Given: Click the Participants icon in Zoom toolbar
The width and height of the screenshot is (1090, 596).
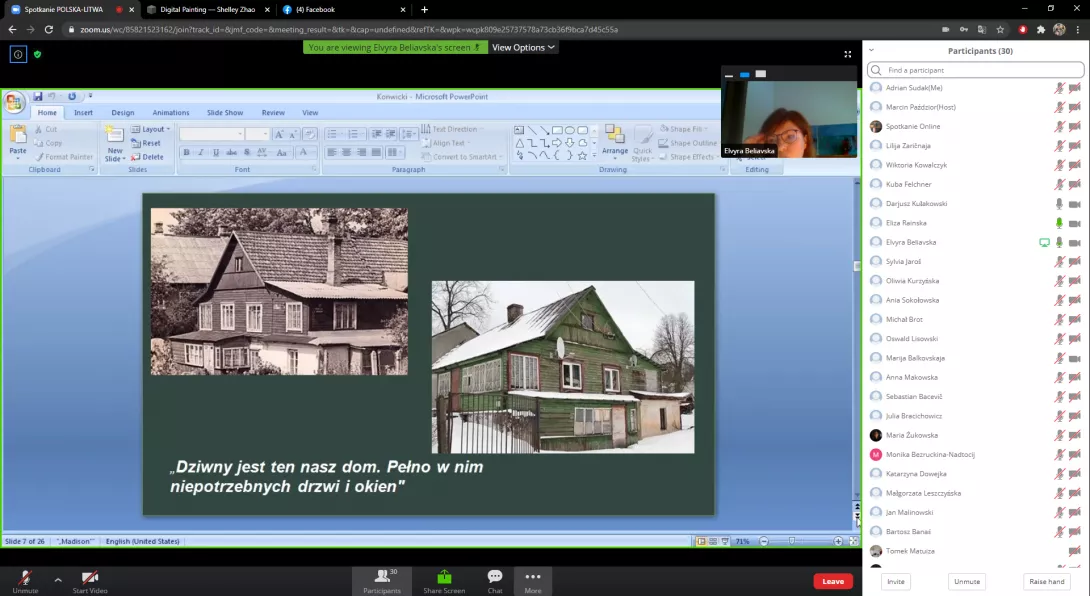Looking at the screenshot, I should [x=381, y=577].
